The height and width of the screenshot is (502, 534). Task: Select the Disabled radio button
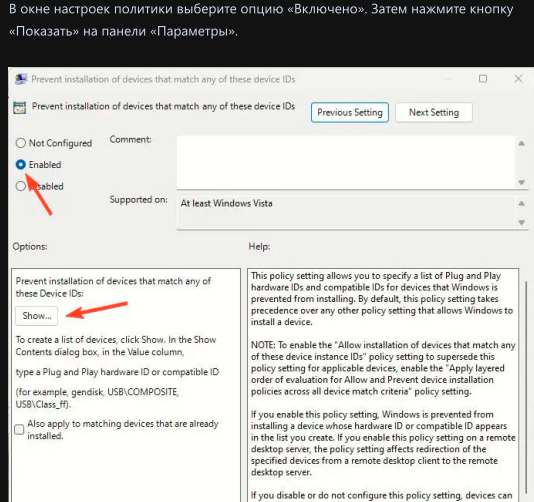(x=20, y=186)
